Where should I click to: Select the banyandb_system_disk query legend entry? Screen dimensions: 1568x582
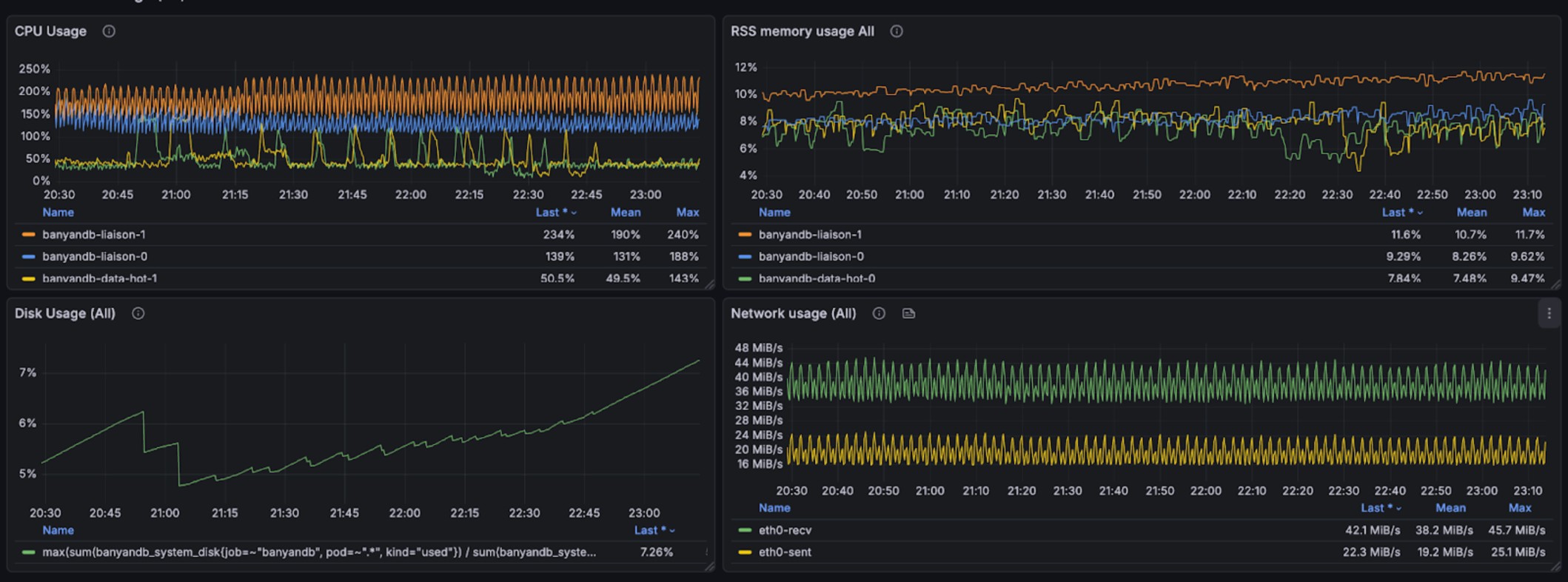pyautogui.click(x=318, y=552)
